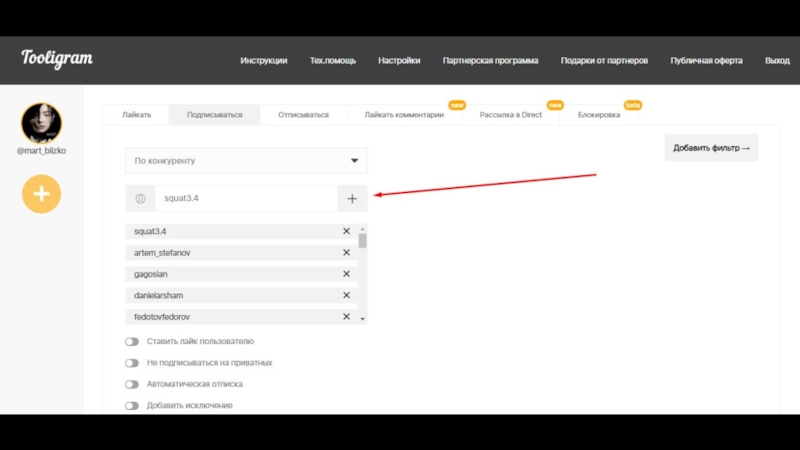
Task: Remove squat3.4 from the list
Action: (346, 231)
